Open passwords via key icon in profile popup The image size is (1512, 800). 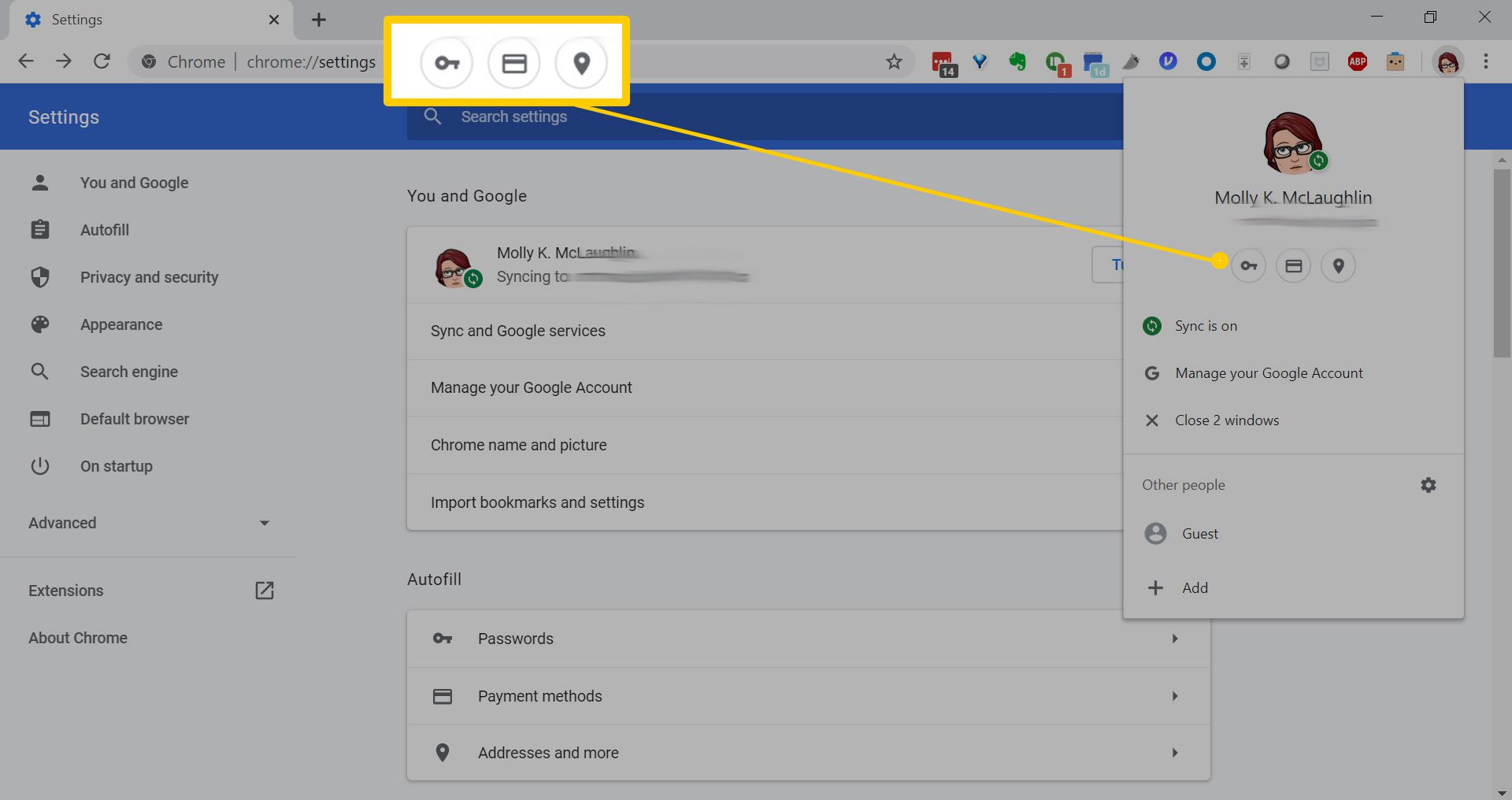(1249, 266)
